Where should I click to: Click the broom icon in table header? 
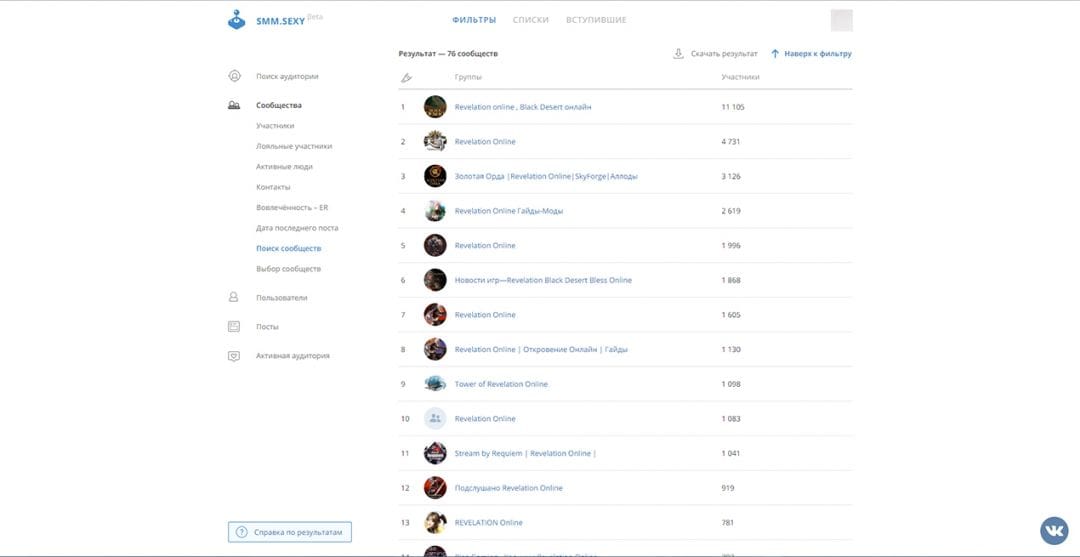[406, 78]
